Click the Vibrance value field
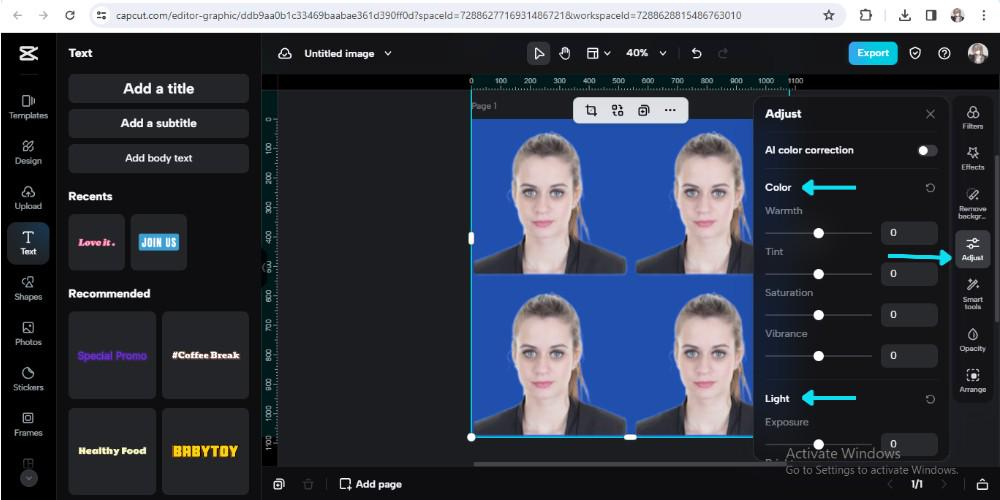The image size is (1000, 500). click(x=909, y=355)
